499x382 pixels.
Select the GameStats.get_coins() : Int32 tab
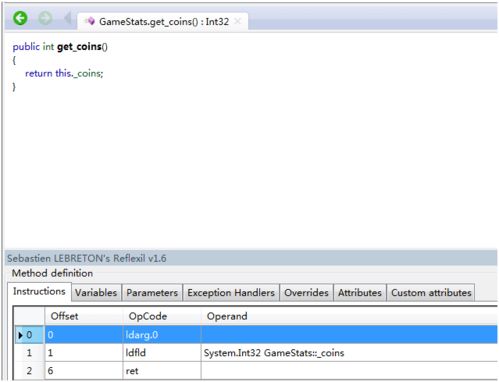[163, 22]
